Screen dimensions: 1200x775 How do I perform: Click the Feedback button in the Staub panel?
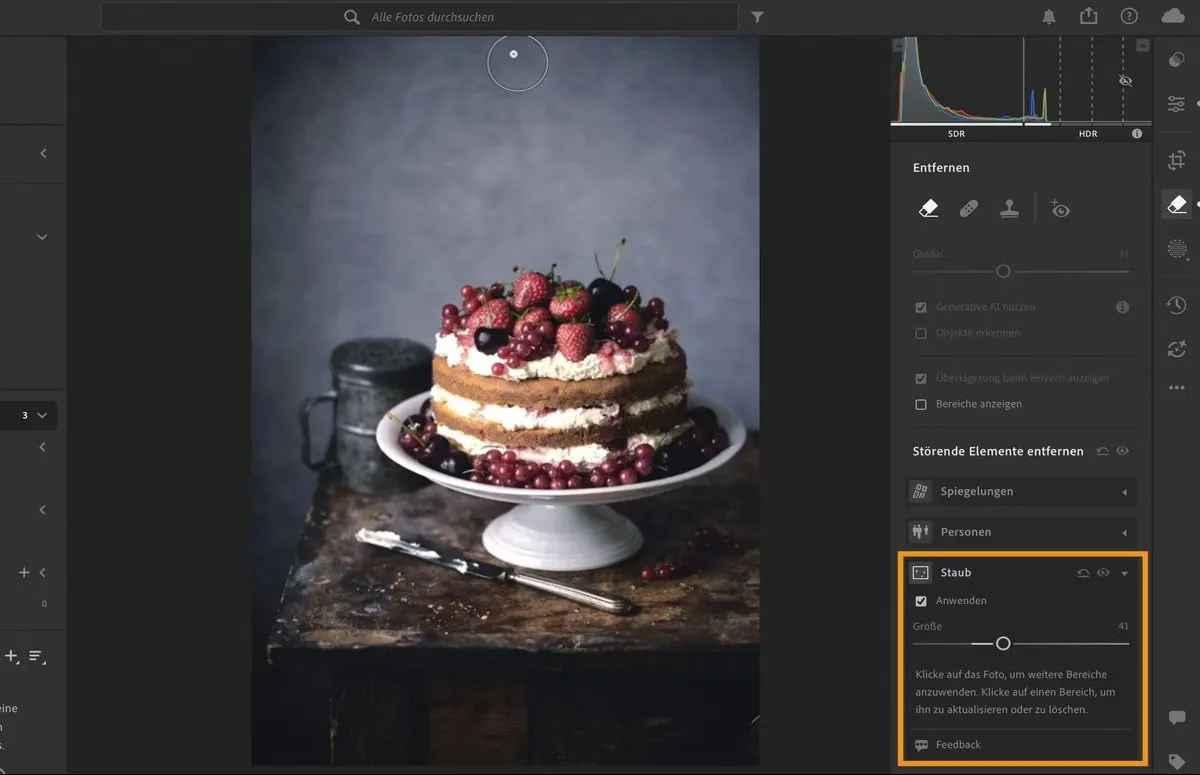pyautogui.click(x=957, y=744)
